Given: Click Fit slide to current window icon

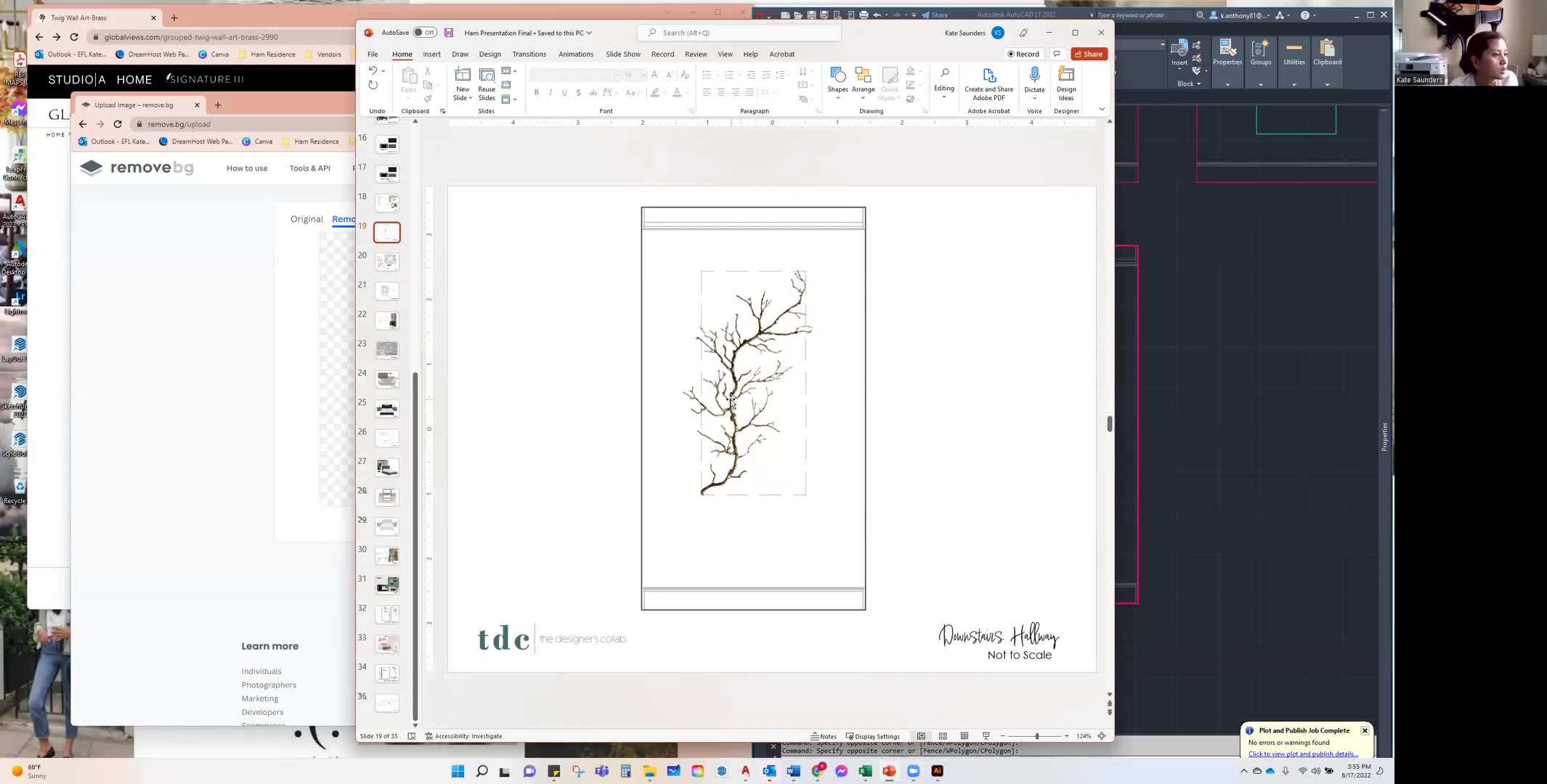Looking at the screenshot, I should [1102, 736].
